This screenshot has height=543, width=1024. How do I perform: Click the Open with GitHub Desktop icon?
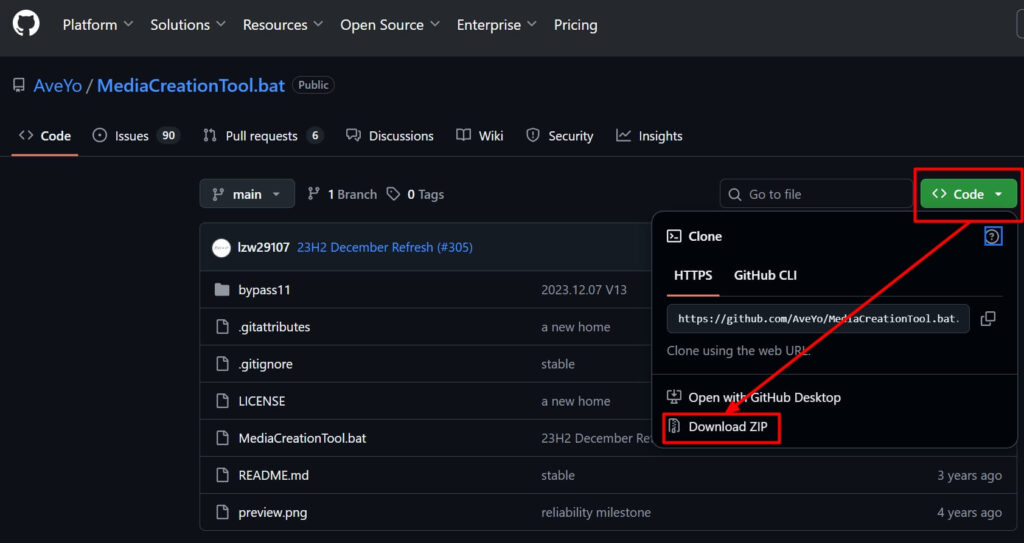pyautogui.click(x=674, y=397)
